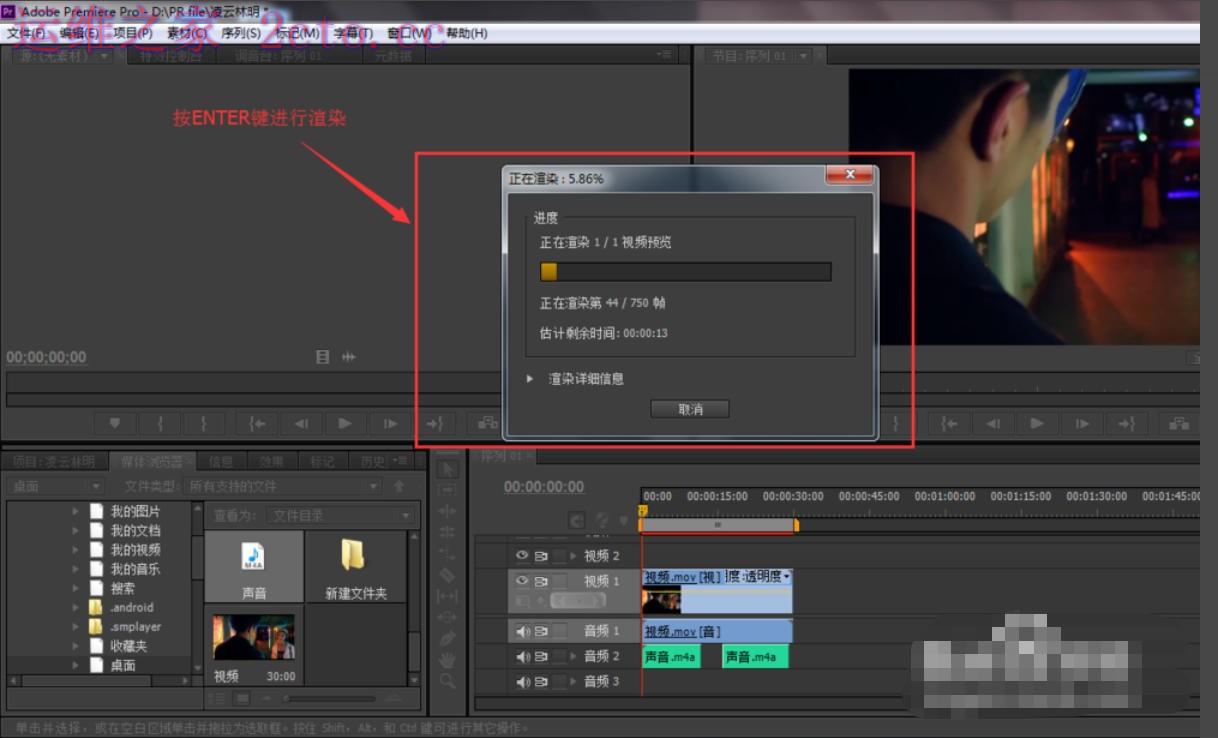This screenshot has width=1218, height=738.
Task: Play the sequence in Program monitor
Action: (1037, 423)
